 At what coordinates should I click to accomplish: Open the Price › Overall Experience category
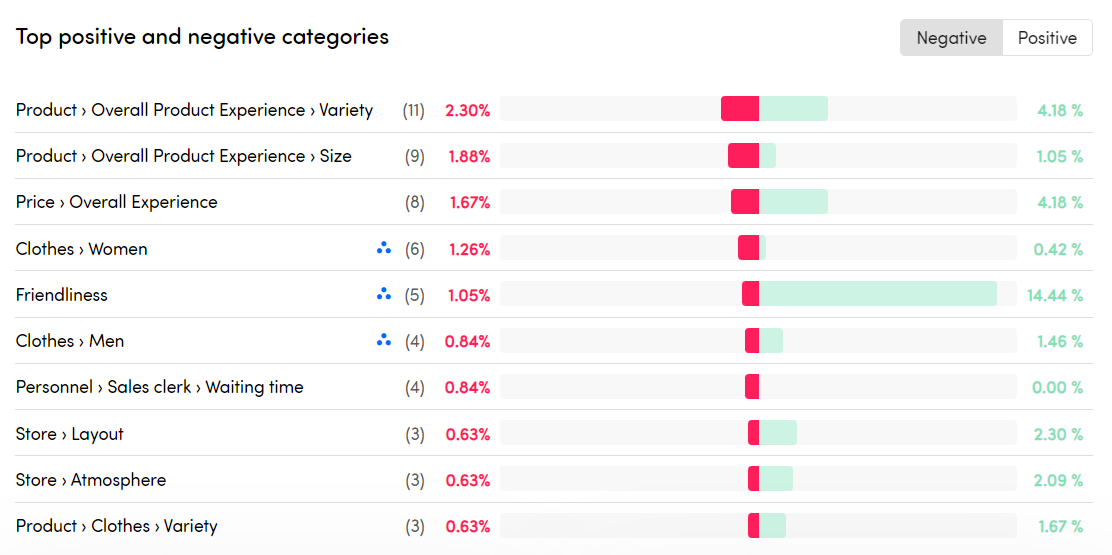pos(116,202)
